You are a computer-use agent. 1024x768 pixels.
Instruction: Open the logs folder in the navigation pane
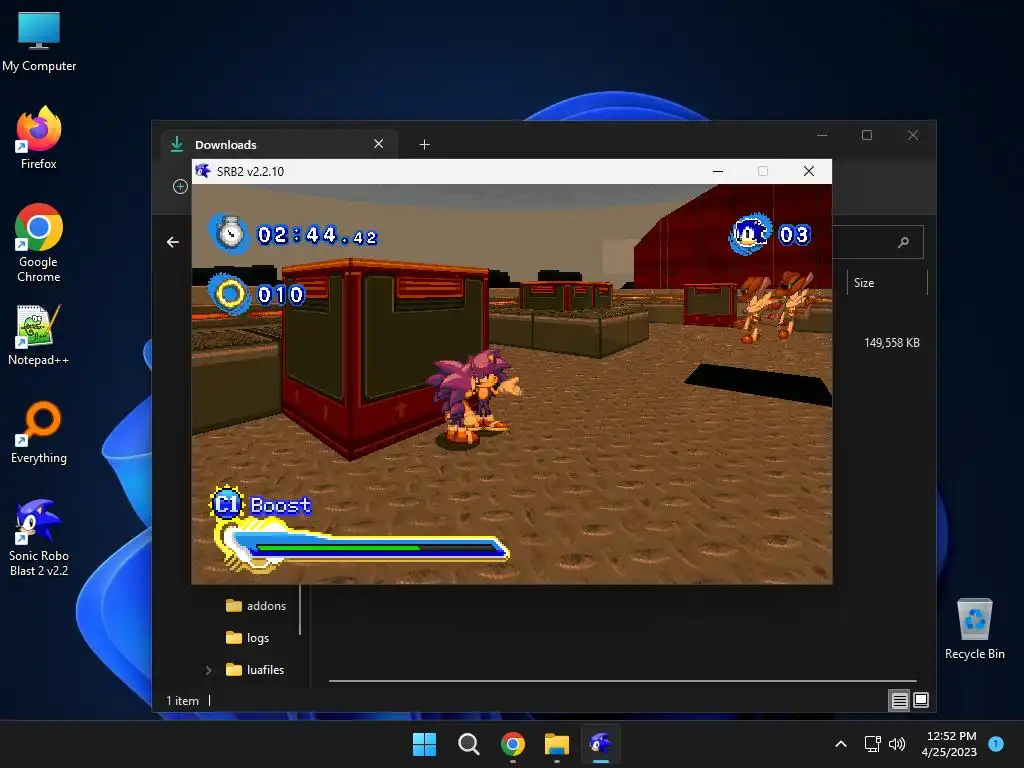tap(248, 637)
